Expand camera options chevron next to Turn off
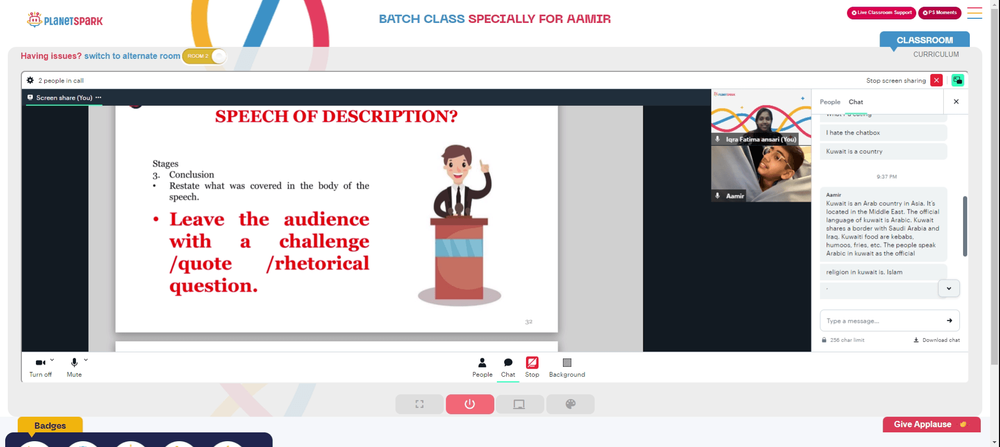 pos(52,359)
